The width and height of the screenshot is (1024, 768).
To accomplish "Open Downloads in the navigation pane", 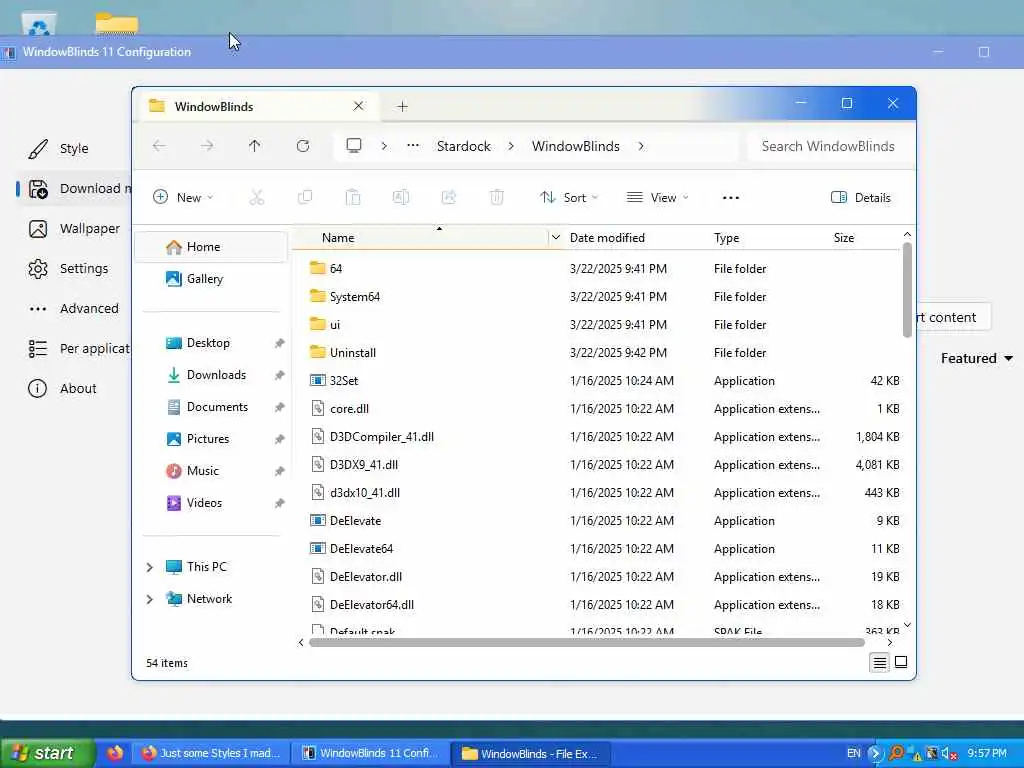I will [216, 375].
